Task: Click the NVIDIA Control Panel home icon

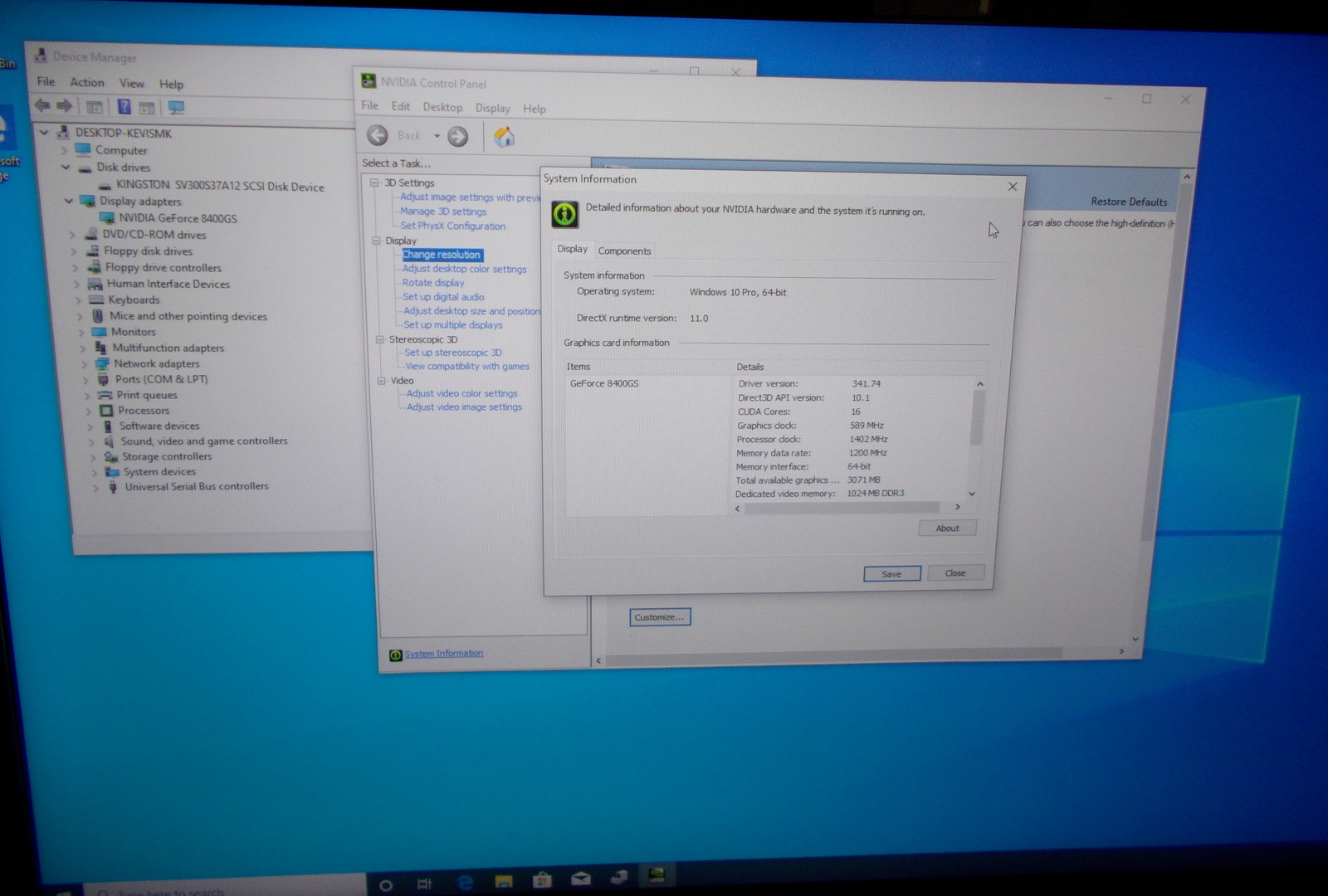Action: coord(504,137)
